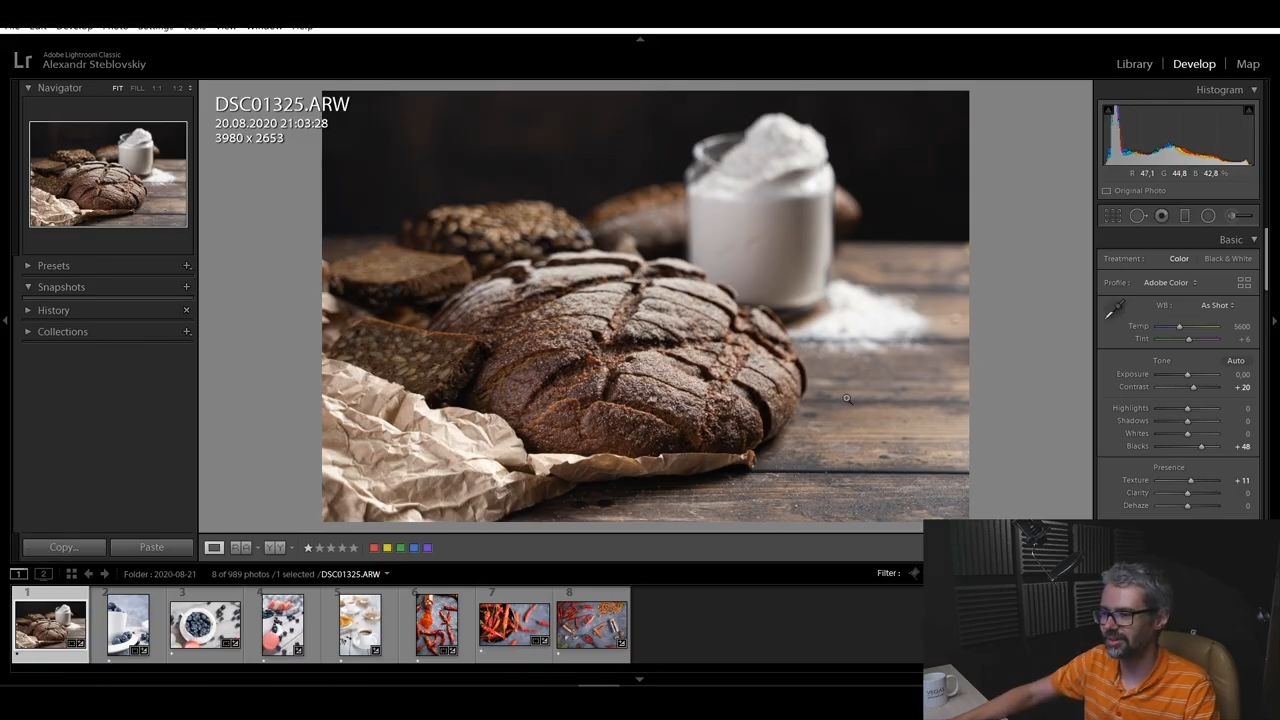This screenshot has height=720, width=1280.
Task: Set Navigator zoom to 1:1
Action: point(157,88)
